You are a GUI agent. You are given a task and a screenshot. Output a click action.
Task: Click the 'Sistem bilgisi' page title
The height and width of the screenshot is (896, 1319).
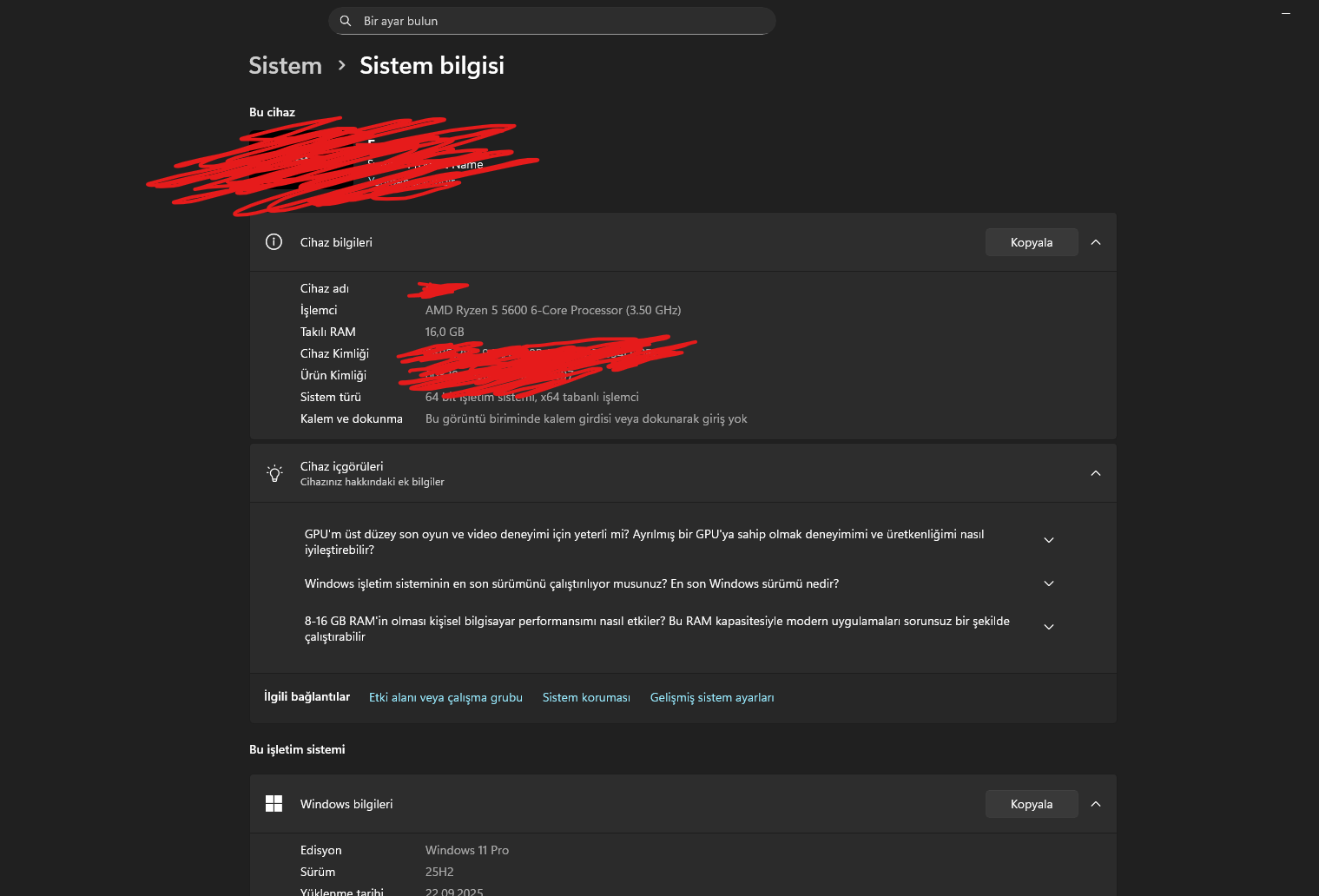[432, 66]
